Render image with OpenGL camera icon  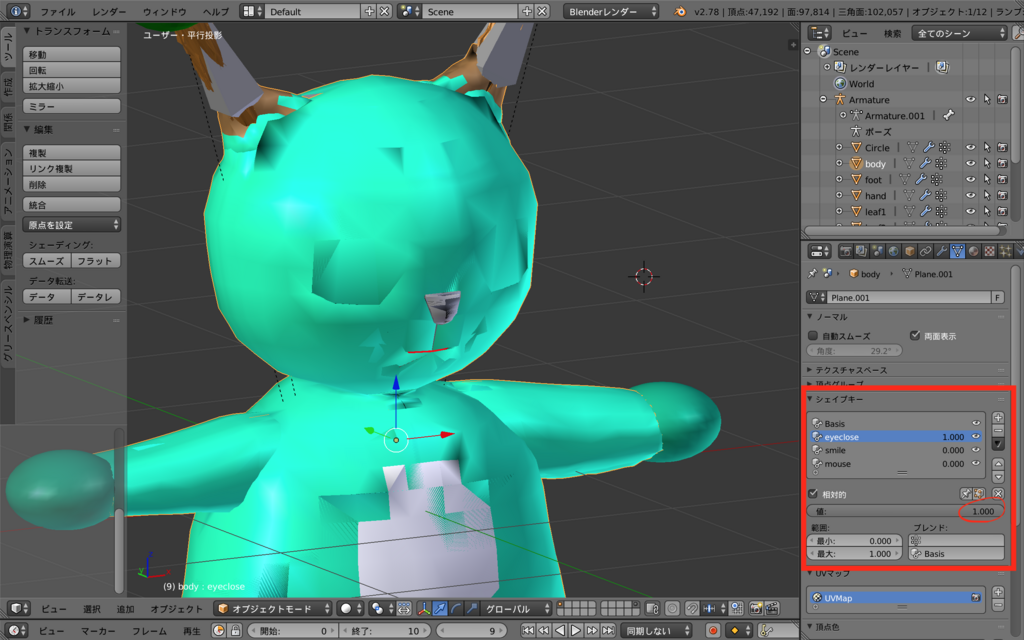(x=756, y=609)
